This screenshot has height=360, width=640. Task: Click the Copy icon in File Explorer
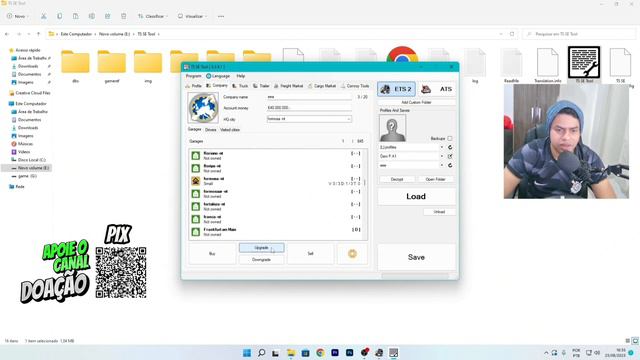click(x=60, y=16)
